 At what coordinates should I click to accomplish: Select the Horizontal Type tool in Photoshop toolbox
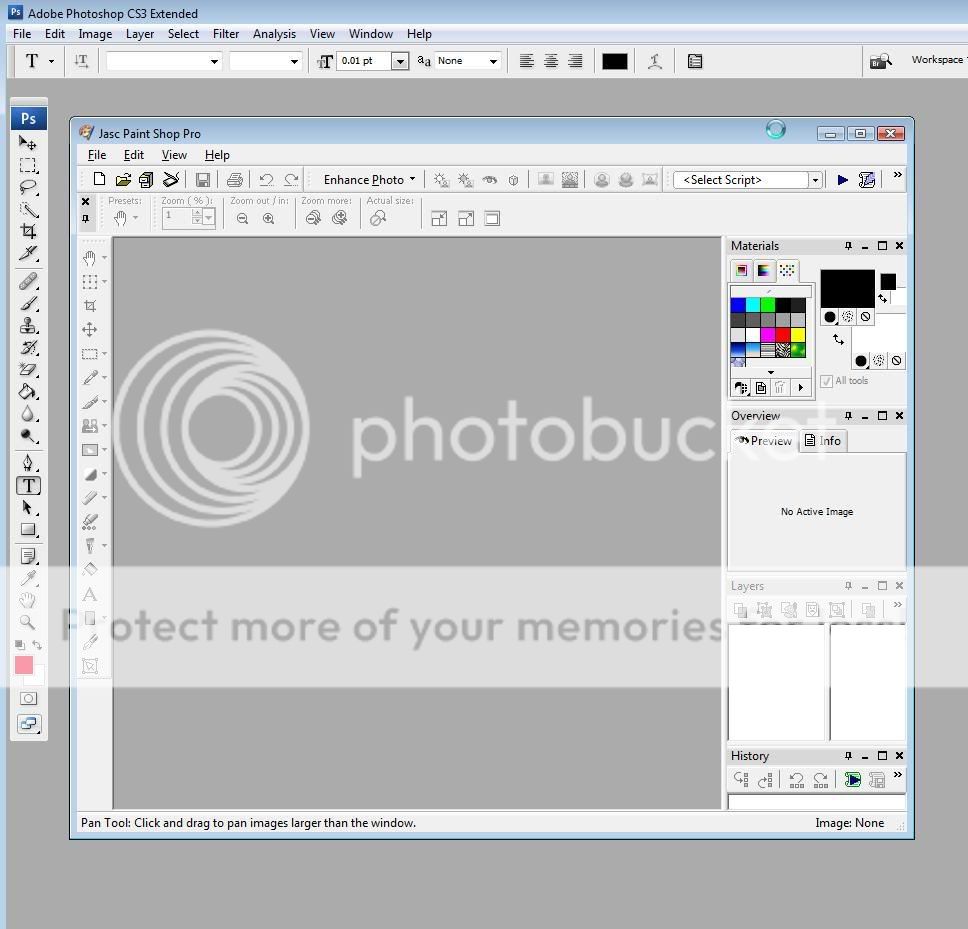point(28,486)
